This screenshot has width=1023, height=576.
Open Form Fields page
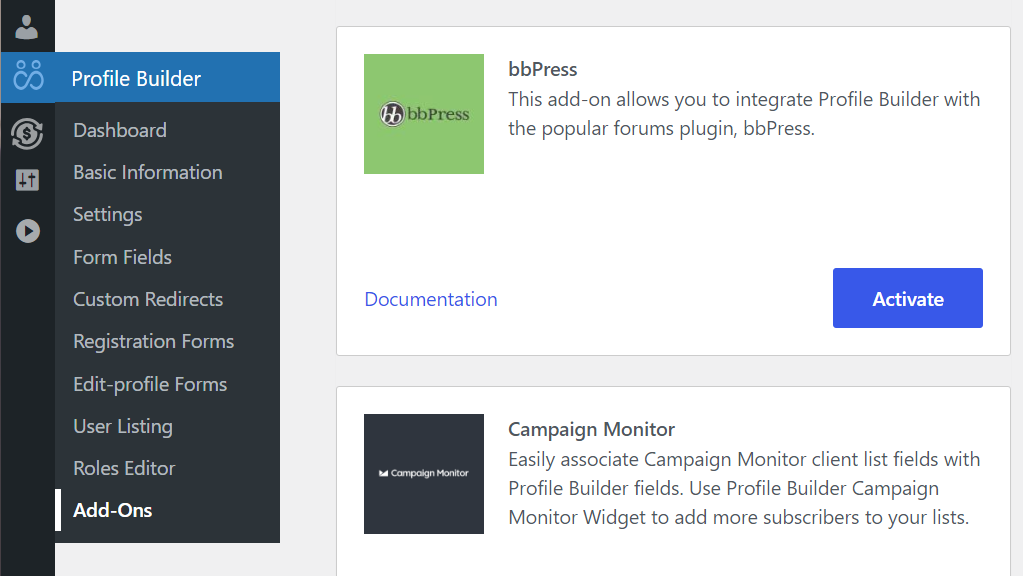tap(123, 257)
